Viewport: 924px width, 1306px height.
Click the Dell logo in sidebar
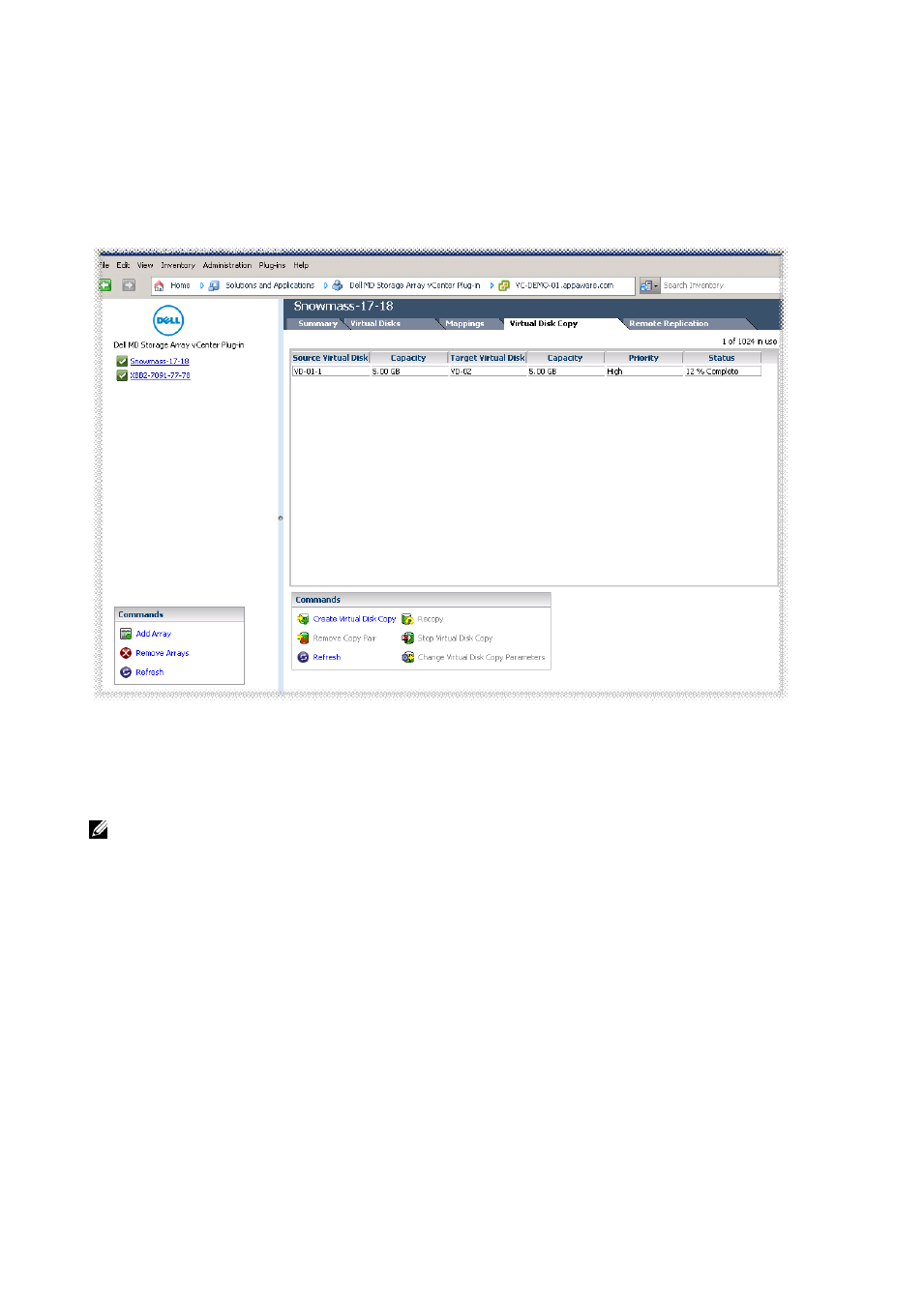pos(168,320)
